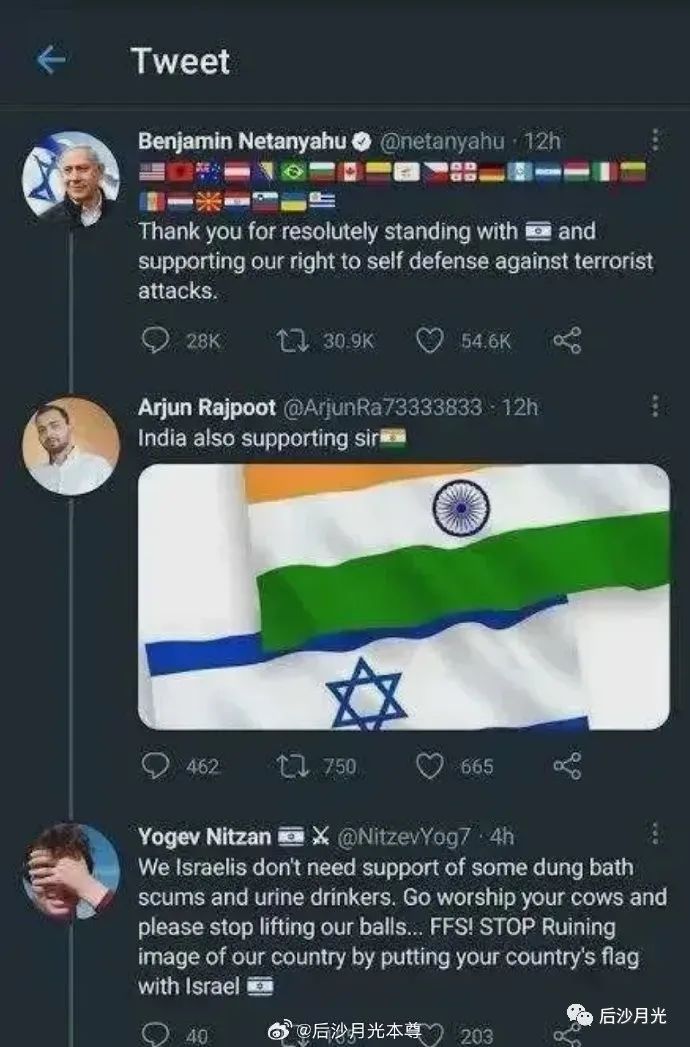This screenshot has height=1047, width=690.
Task: Open more options on Yogev Nitzan's tweet
Action: (655, 834)
